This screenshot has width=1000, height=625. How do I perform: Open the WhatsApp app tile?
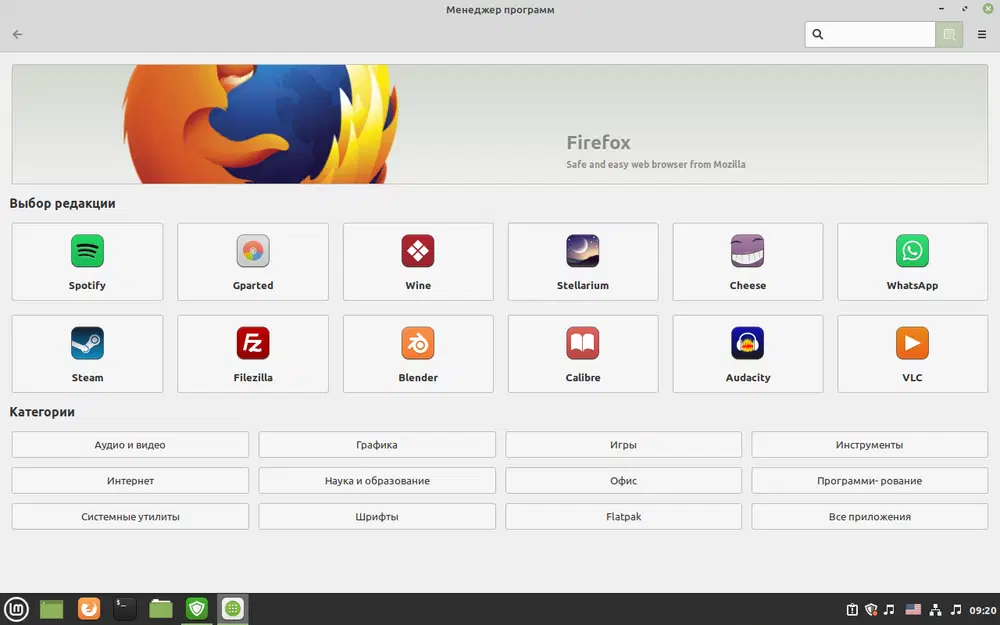pos(912,261)
